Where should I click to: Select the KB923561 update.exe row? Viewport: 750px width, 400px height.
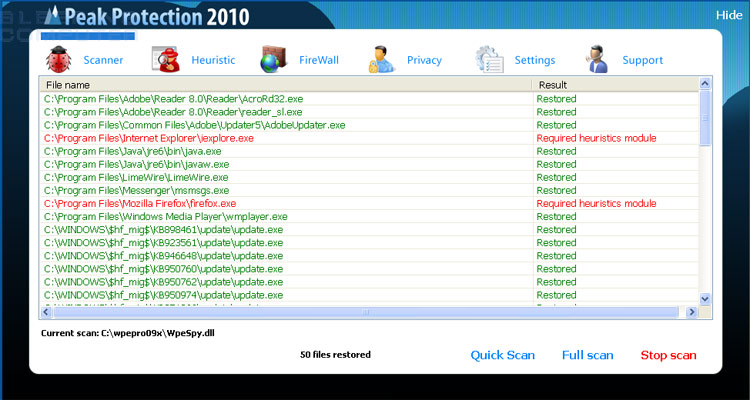pyautogui.click(x=369, y=243)
